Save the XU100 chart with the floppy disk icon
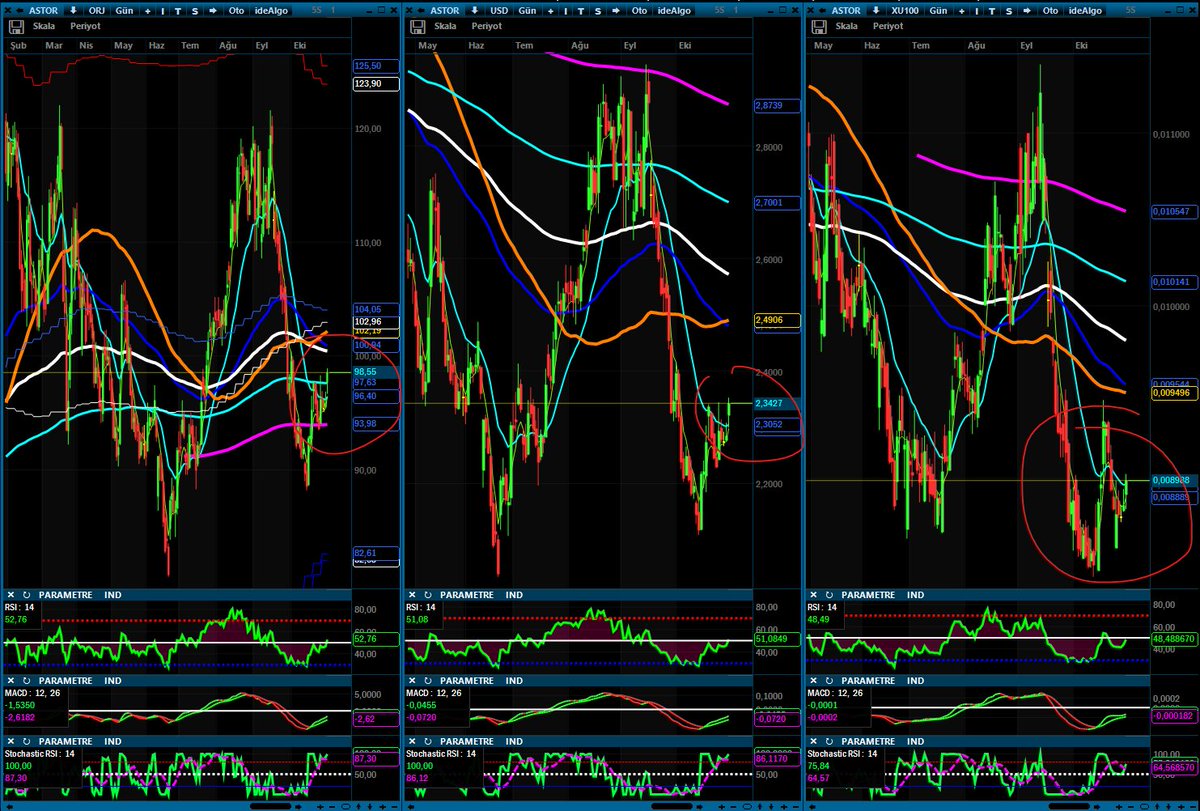This screenshot has height=811, width=1200. (820, 27)
